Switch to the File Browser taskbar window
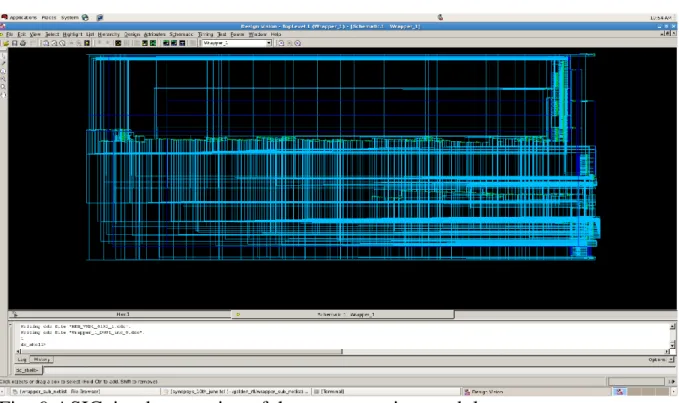The image size is (679, 403). pyautogui.click(x=86, y=392)
